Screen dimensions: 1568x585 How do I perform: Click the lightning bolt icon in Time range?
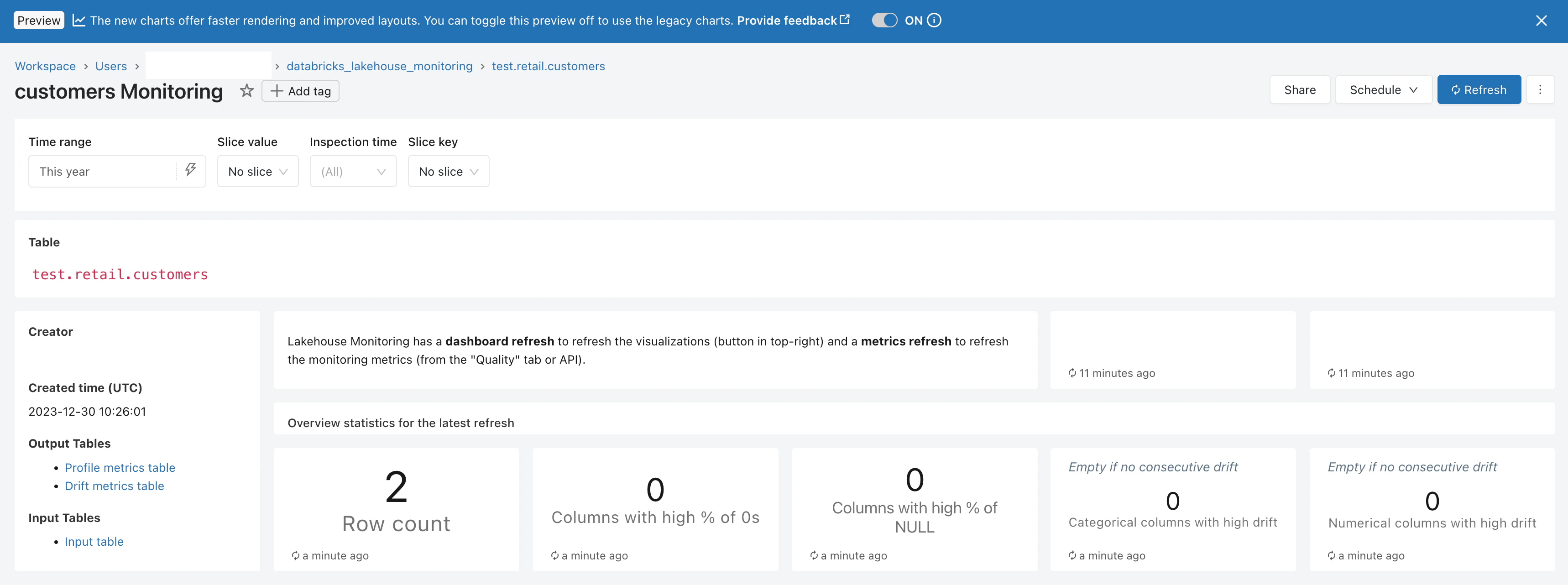(x=190, y=170)
